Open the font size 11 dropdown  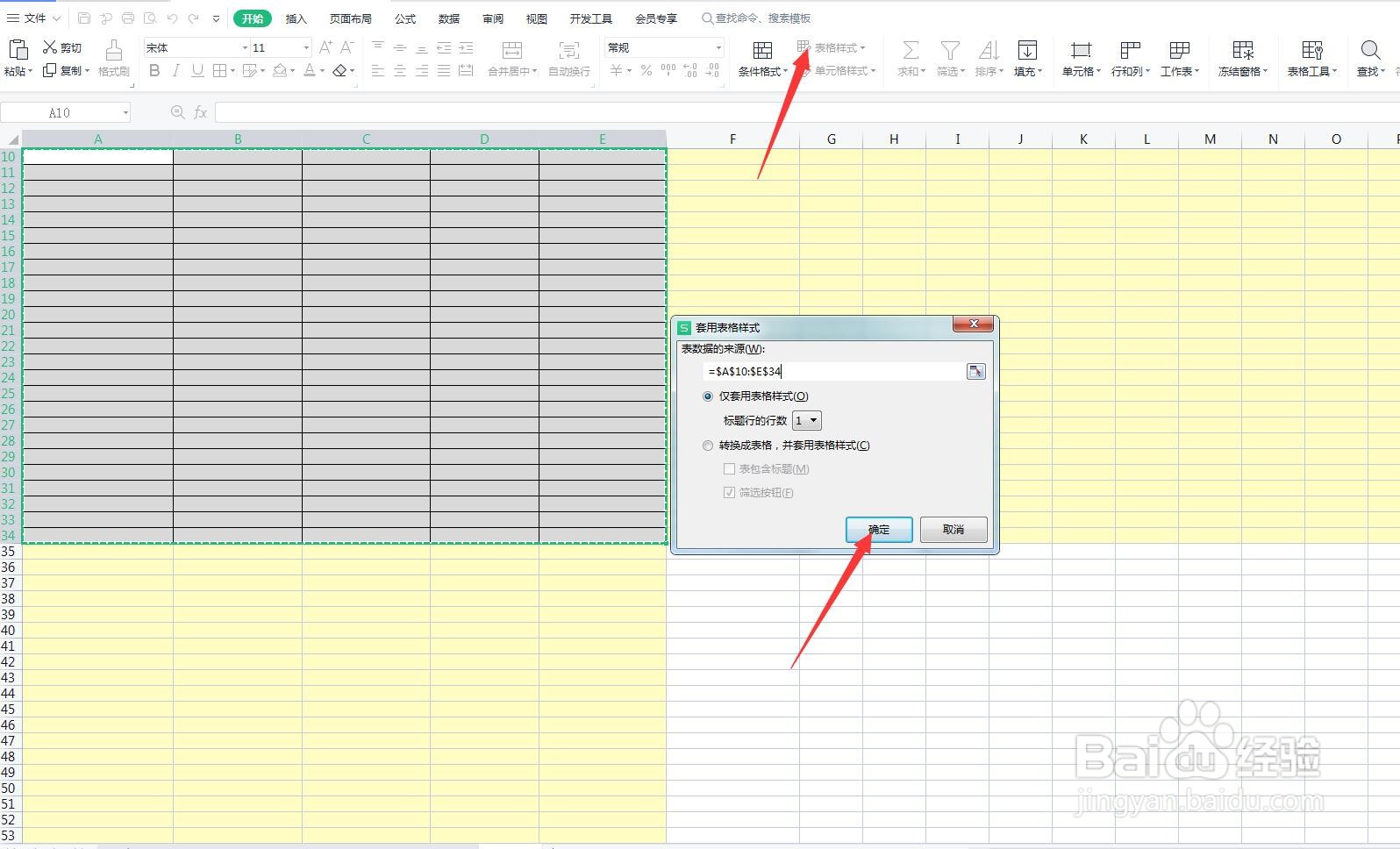[x=306, y=47]
